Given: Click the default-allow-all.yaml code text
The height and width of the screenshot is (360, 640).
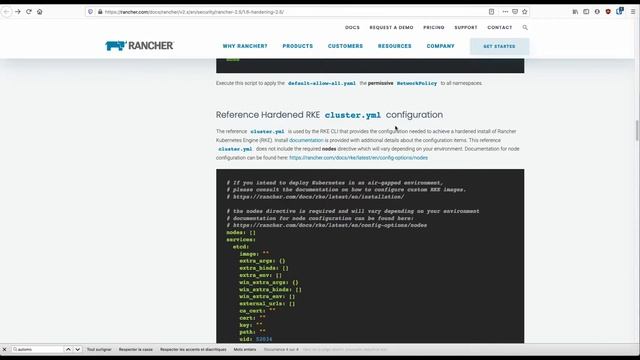Looking at the screenshot, I should [x=322, y=83].
